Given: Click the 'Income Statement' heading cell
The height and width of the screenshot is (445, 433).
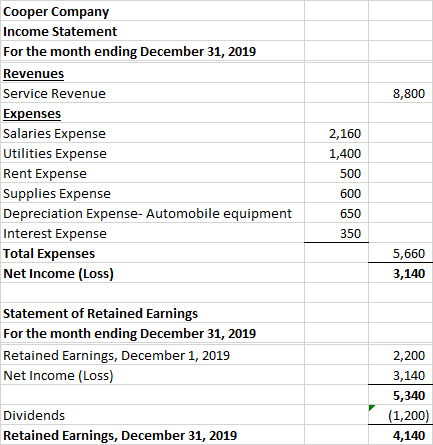Looking at the screenshot, I should (152, 31).
